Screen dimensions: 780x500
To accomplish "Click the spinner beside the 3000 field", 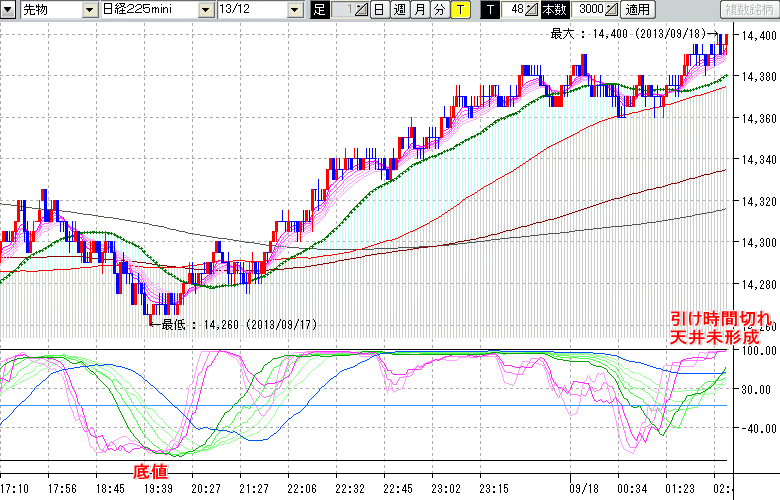I will [610, 10].
